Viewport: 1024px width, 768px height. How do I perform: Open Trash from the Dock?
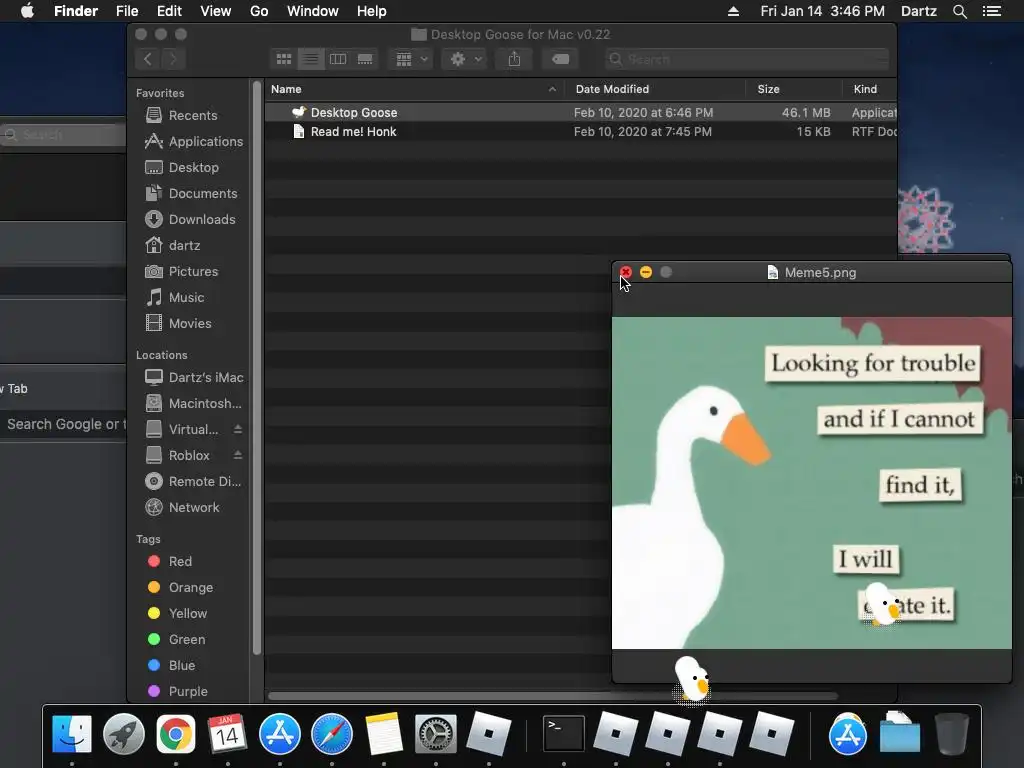coord(952,734)
